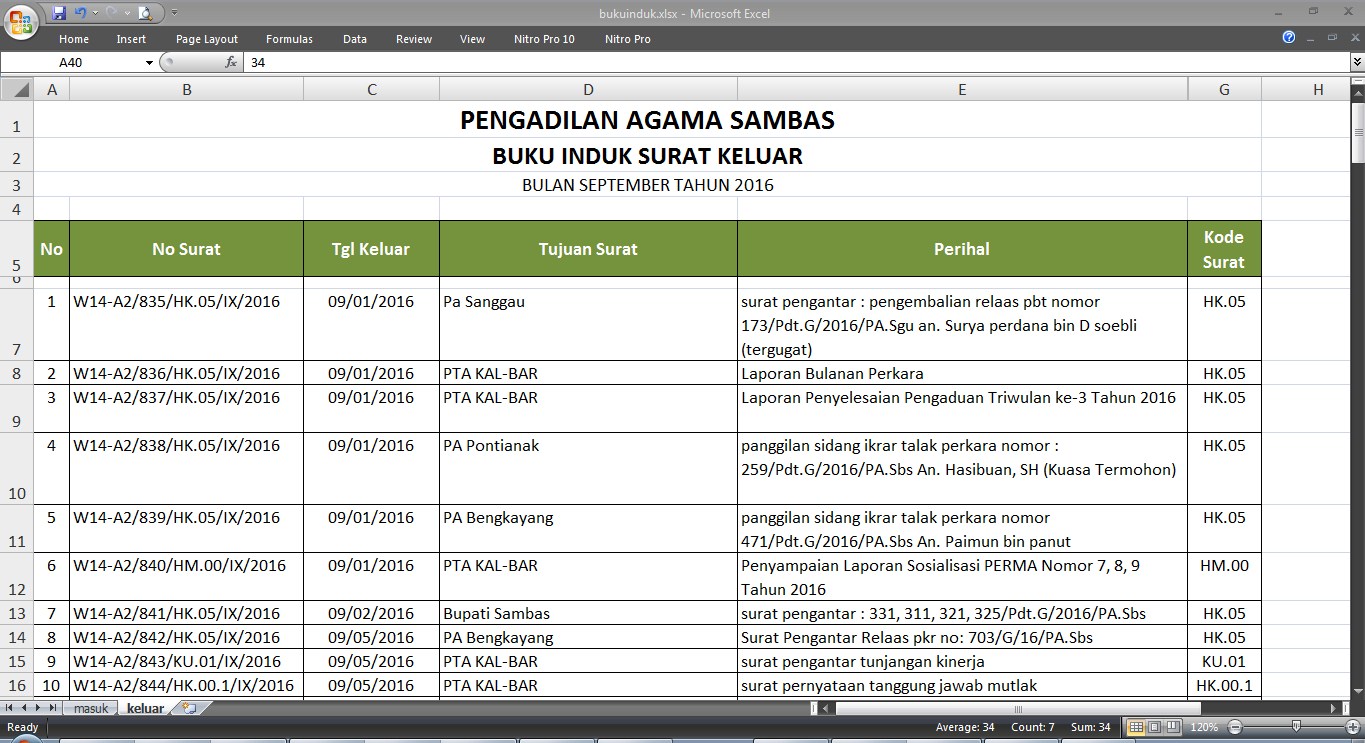This screenshot has height=743, width=1365.
Task: Switch to the Page Layout tab
Action: coord(207,39)
